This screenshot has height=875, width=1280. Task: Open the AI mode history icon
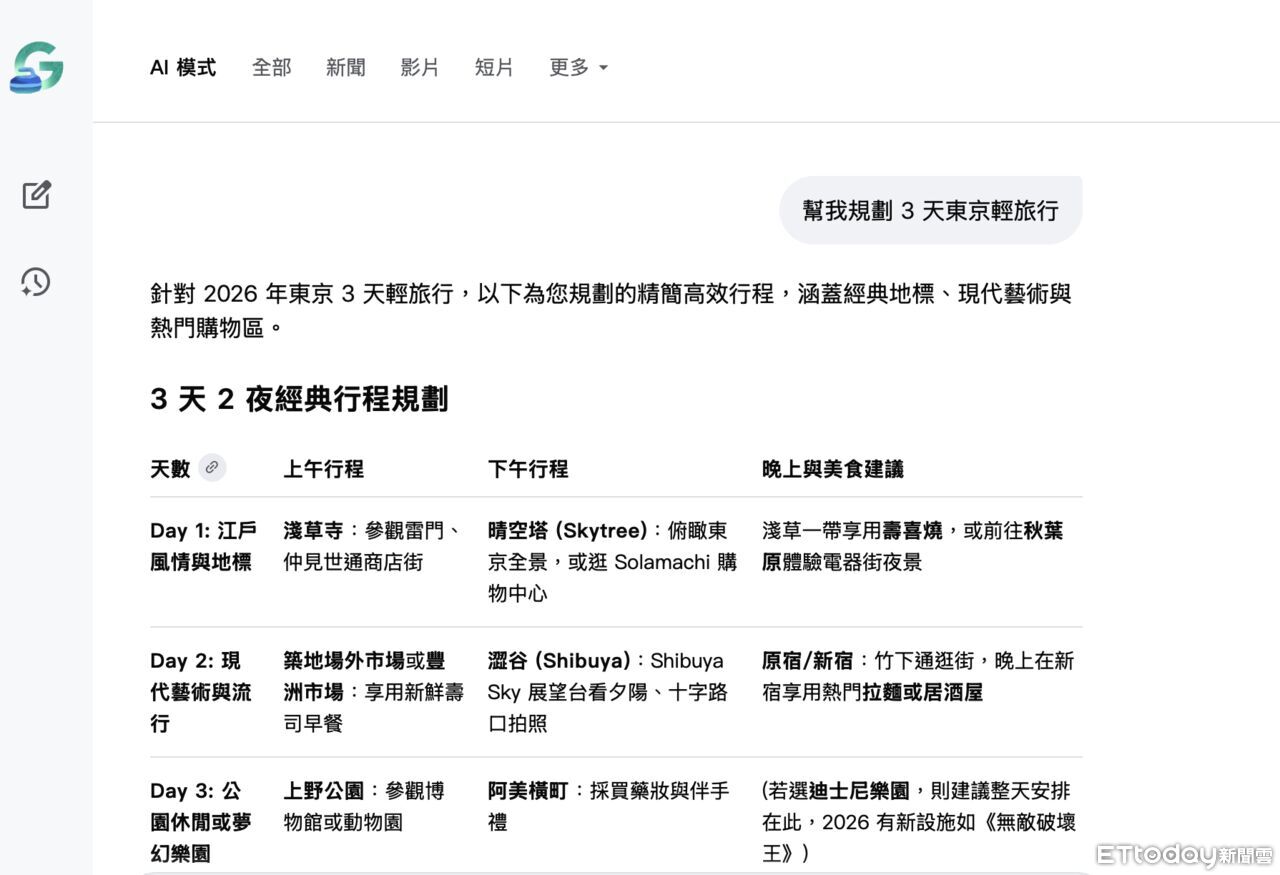tap(36, 282)
